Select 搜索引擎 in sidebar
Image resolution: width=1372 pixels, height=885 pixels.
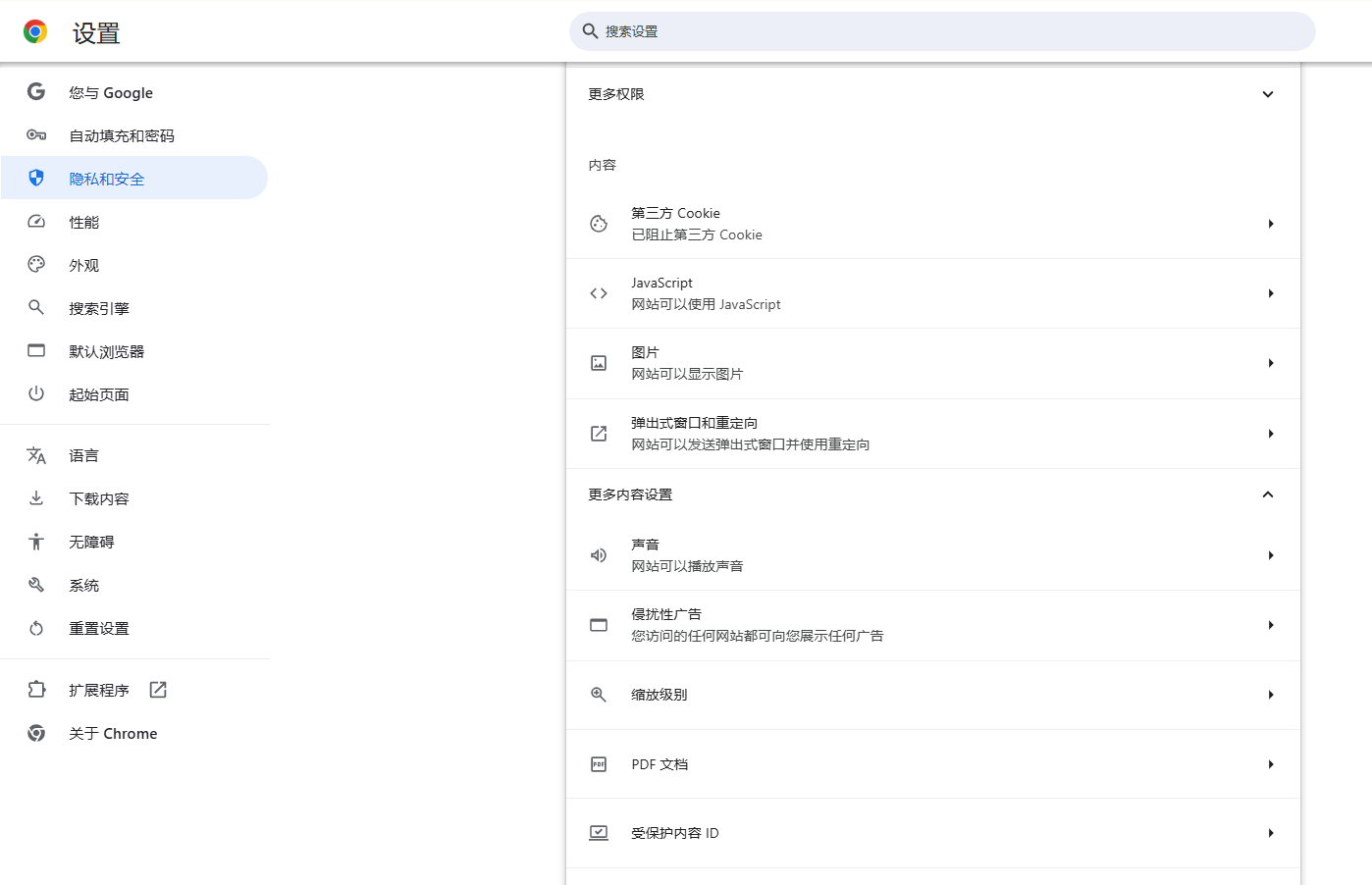(x=134, y=308)
